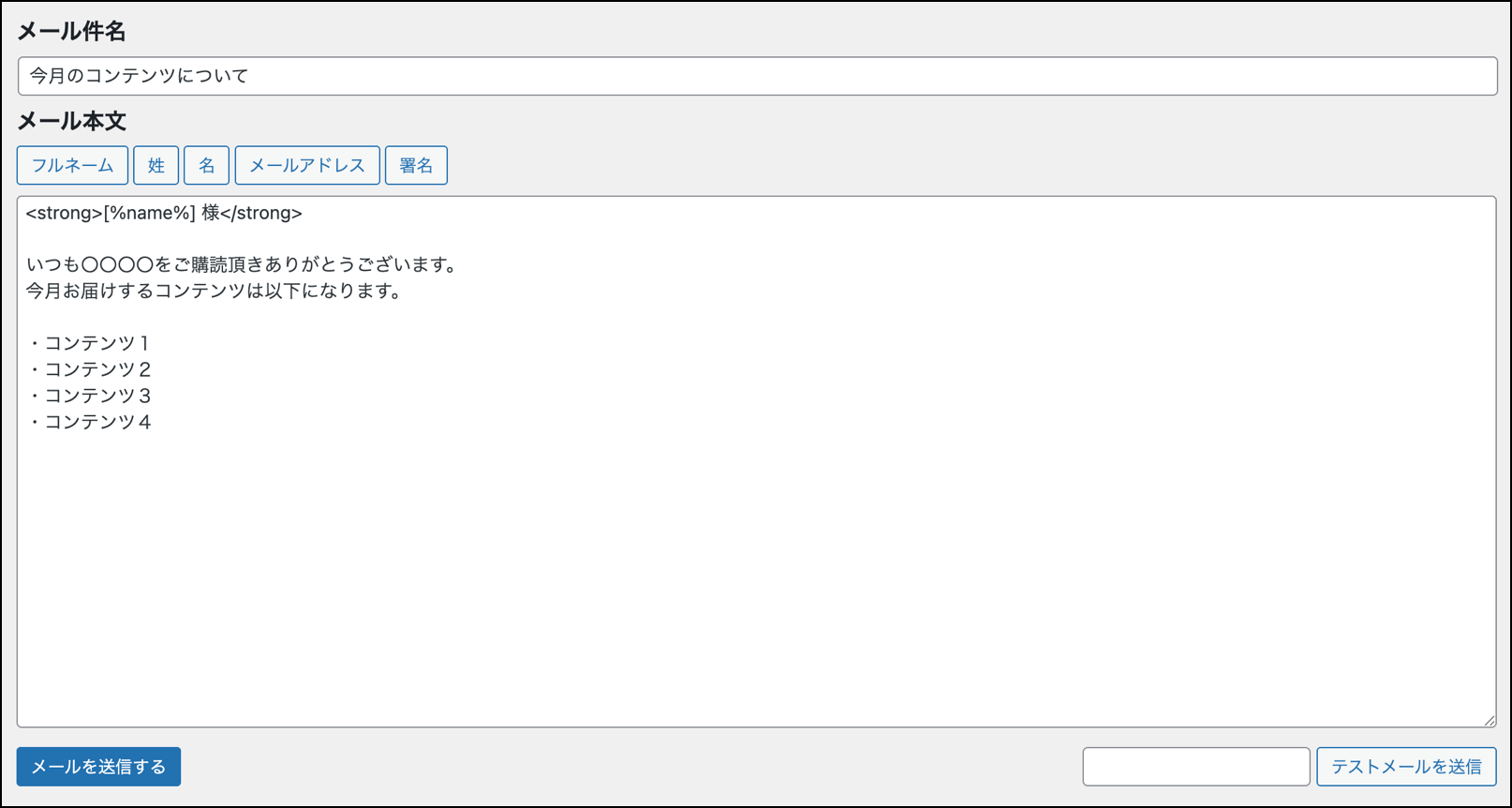The height and width of the screenshot is (808, 1512).
Task: Click the ご購読頂きありがとうございます line in body
Action: pos(242,265)
